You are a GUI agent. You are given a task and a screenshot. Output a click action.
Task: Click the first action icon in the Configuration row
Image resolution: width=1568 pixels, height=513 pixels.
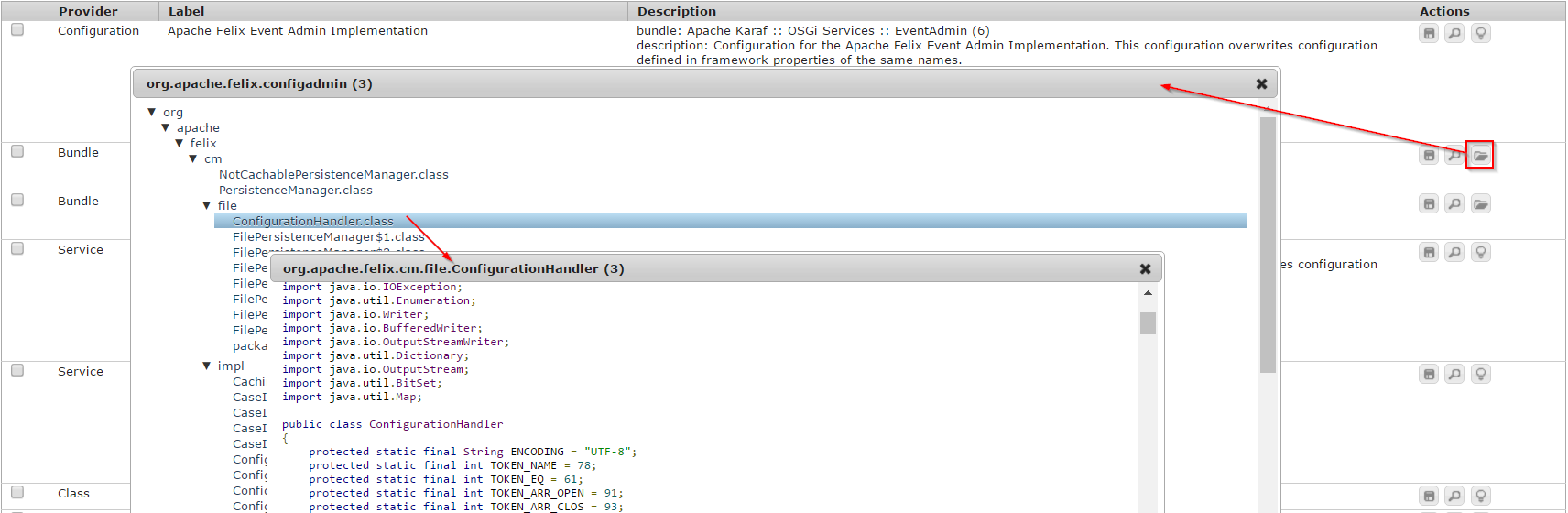(x=1429, y=34)
